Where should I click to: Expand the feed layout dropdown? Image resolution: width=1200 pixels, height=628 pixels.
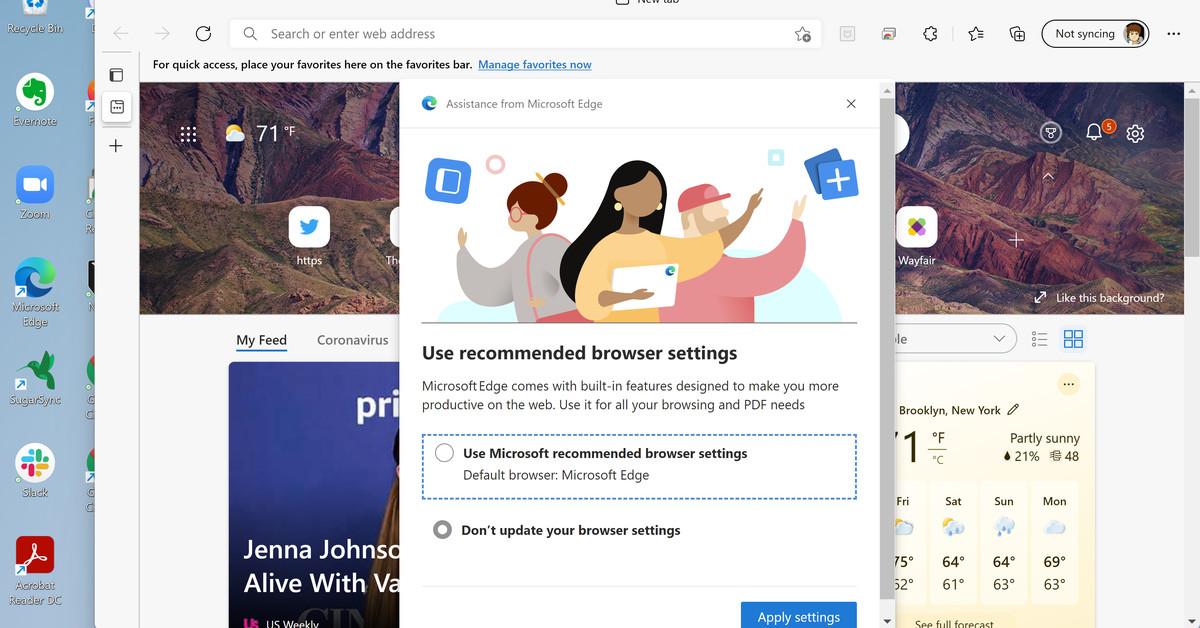(x=998, y=339)
